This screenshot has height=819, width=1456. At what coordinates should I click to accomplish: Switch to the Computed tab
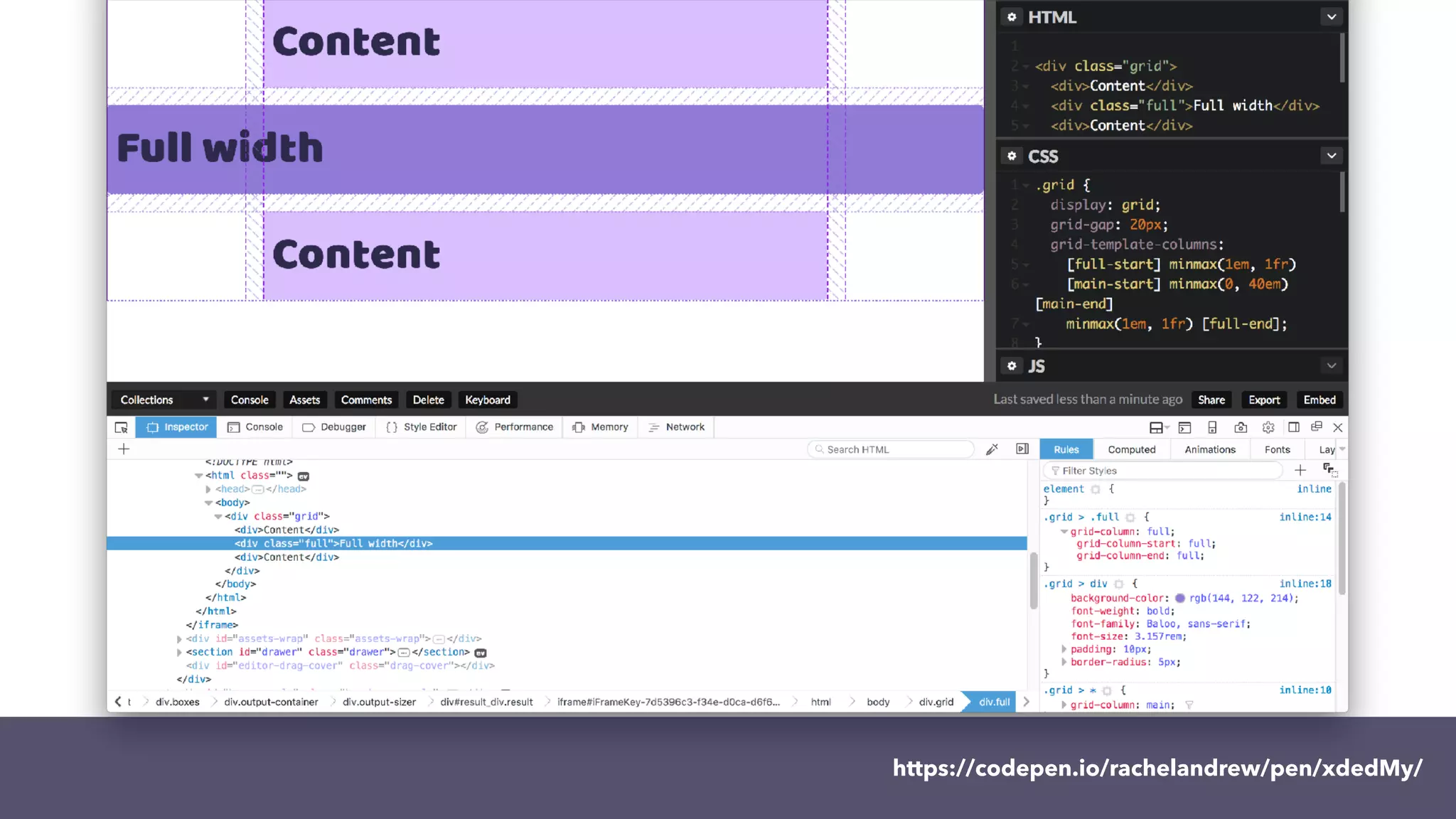click(x=1131, y=449)
